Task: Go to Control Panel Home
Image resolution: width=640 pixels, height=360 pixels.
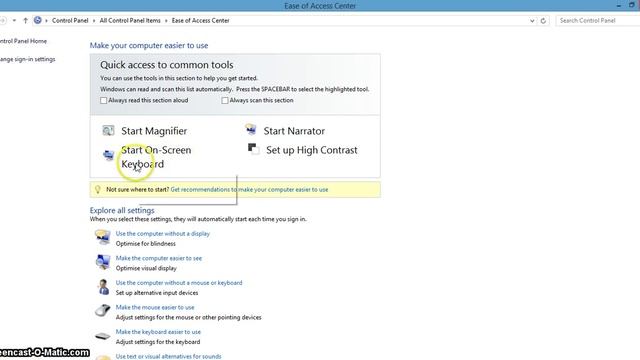Action: click(x=23, y=41)
